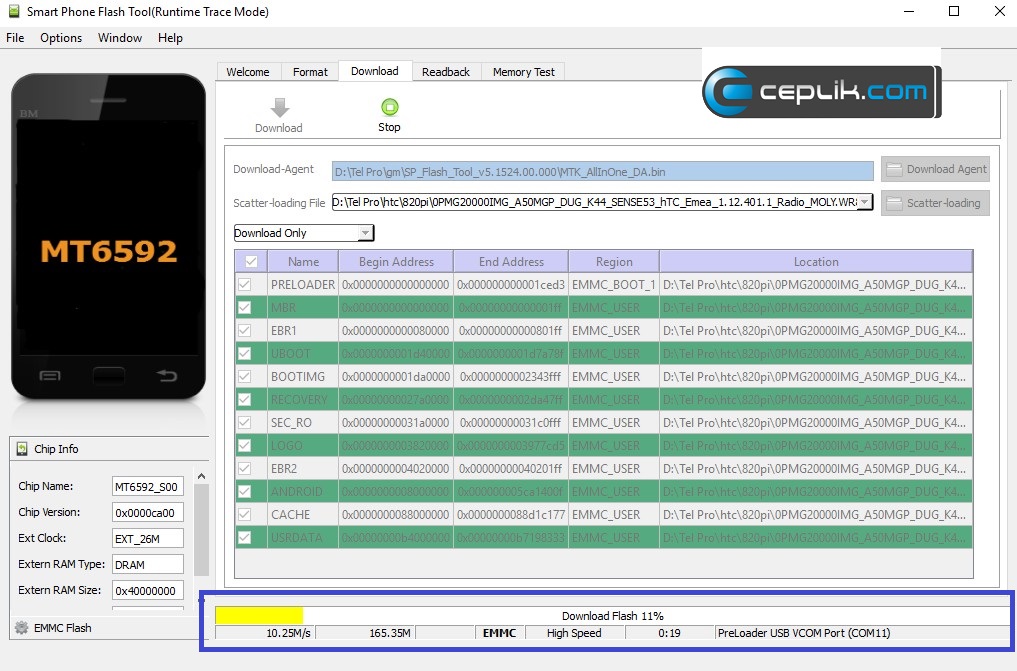Click the Extern RAM Size field 0x40000000
The width and height of the screenshot is (1017, 671).
click(147, 590)
